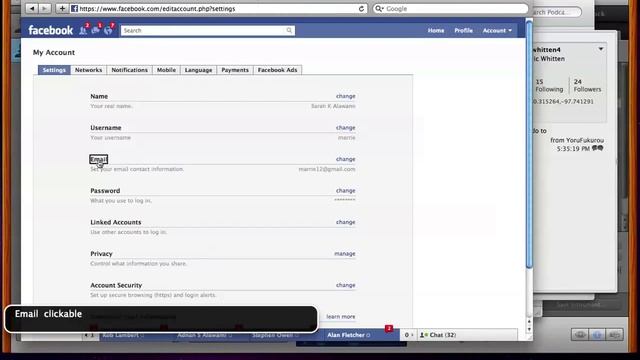
Task: Click the Linked Accounts heading
Action: pos(116,222)
